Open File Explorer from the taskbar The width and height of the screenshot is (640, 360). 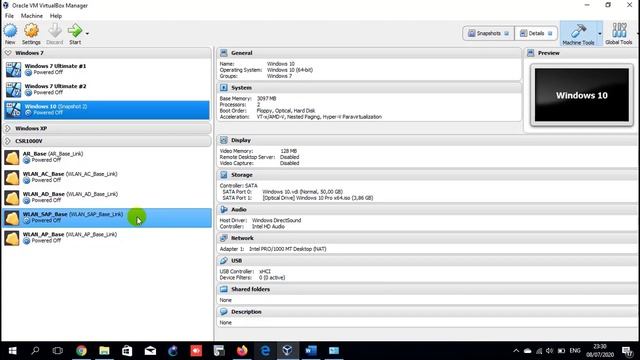[104, 351]
